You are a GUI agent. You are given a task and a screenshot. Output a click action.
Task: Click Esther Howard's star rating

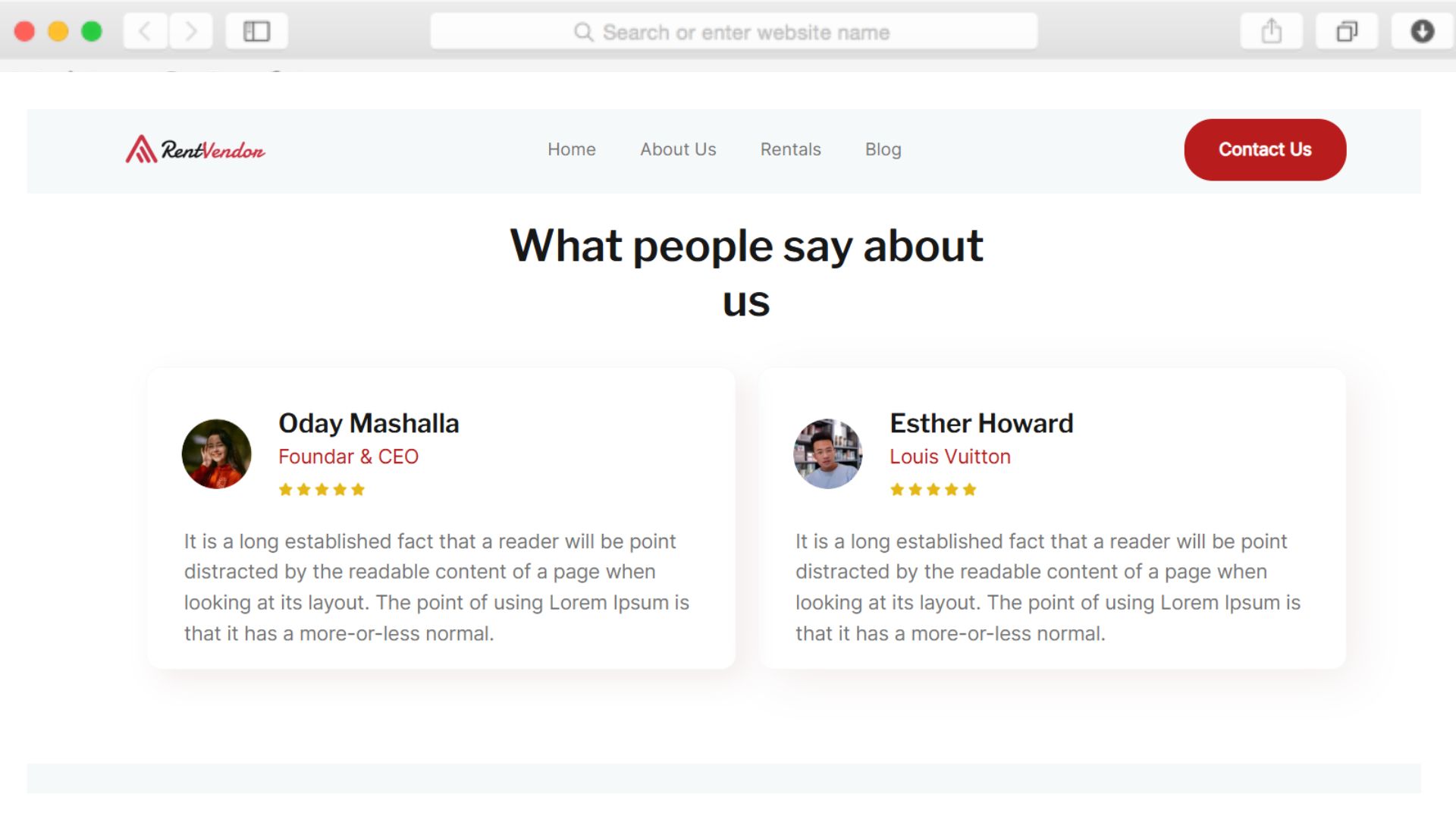pyautogui.click(x=933, y=490)
